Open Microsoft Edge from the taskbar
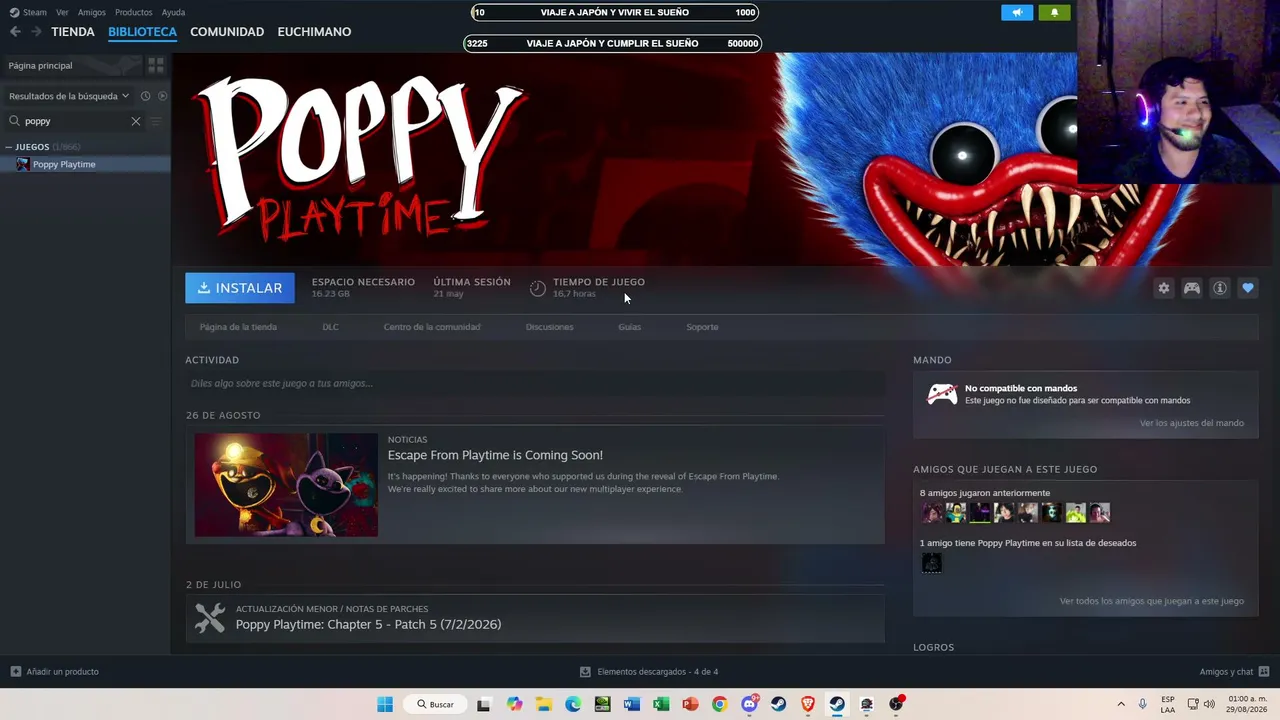1280x720 pixels. [573, 704]
